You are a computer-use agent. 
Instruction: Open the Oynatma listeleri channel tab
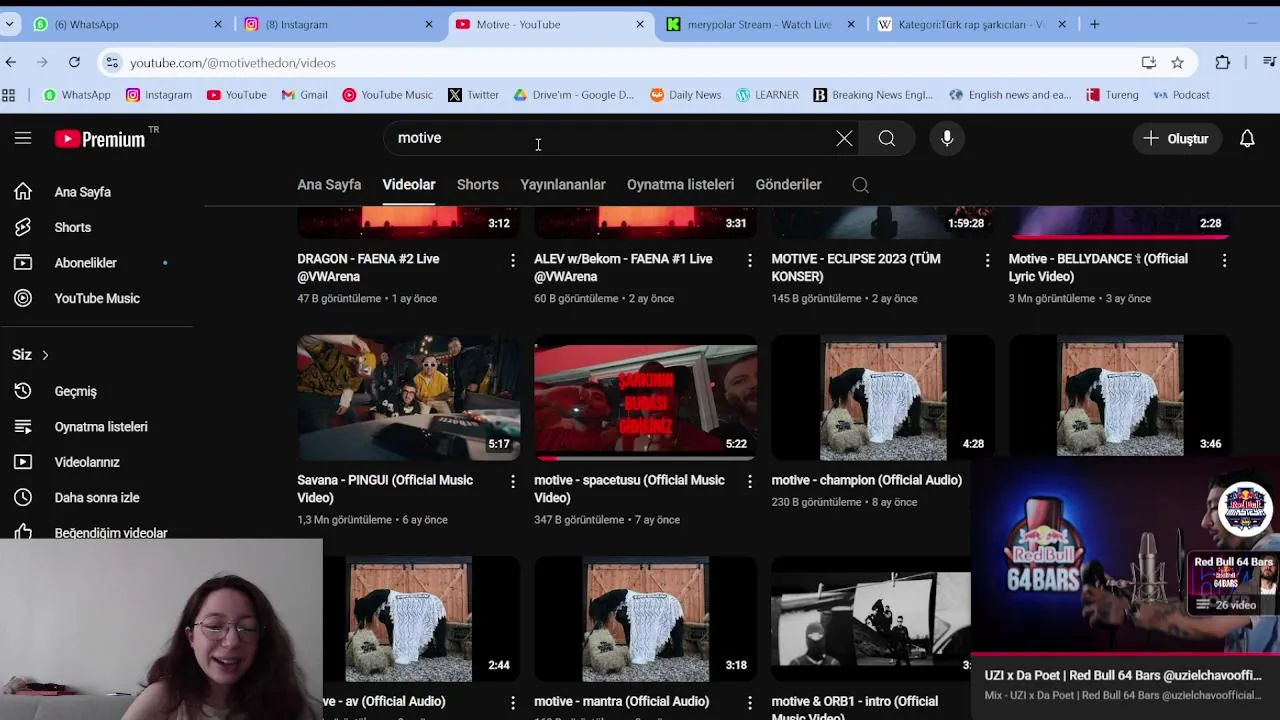(x=680, y=185)
